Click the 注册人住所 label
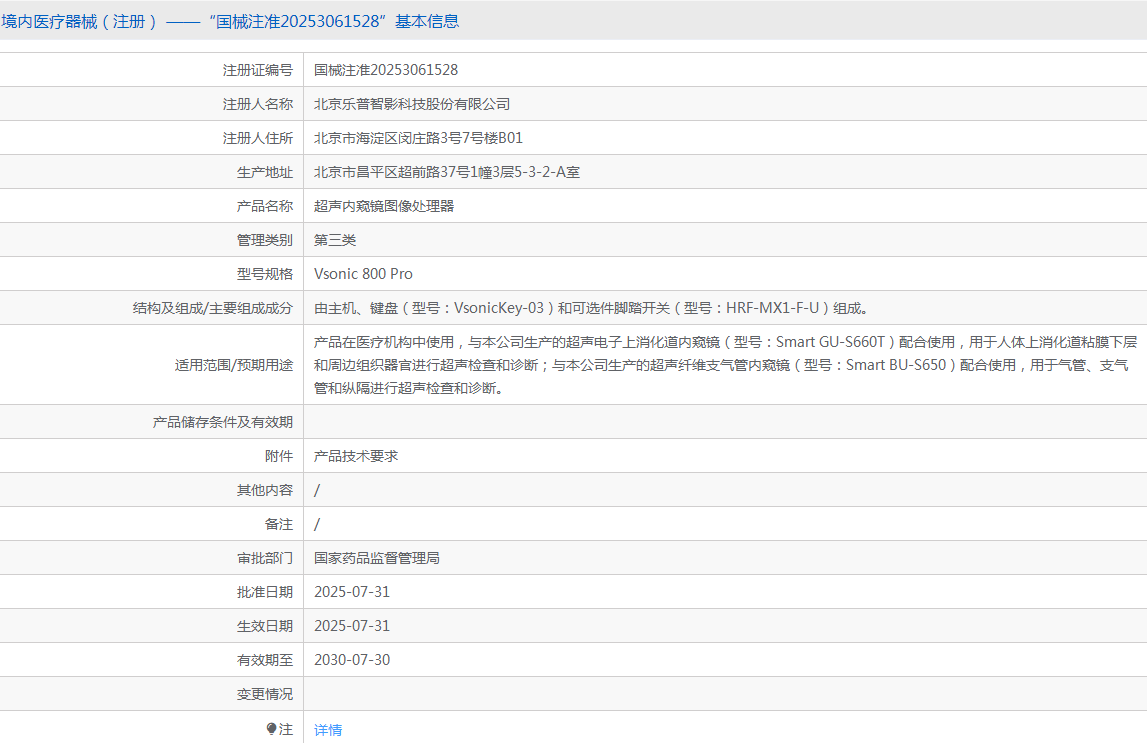 257,137
